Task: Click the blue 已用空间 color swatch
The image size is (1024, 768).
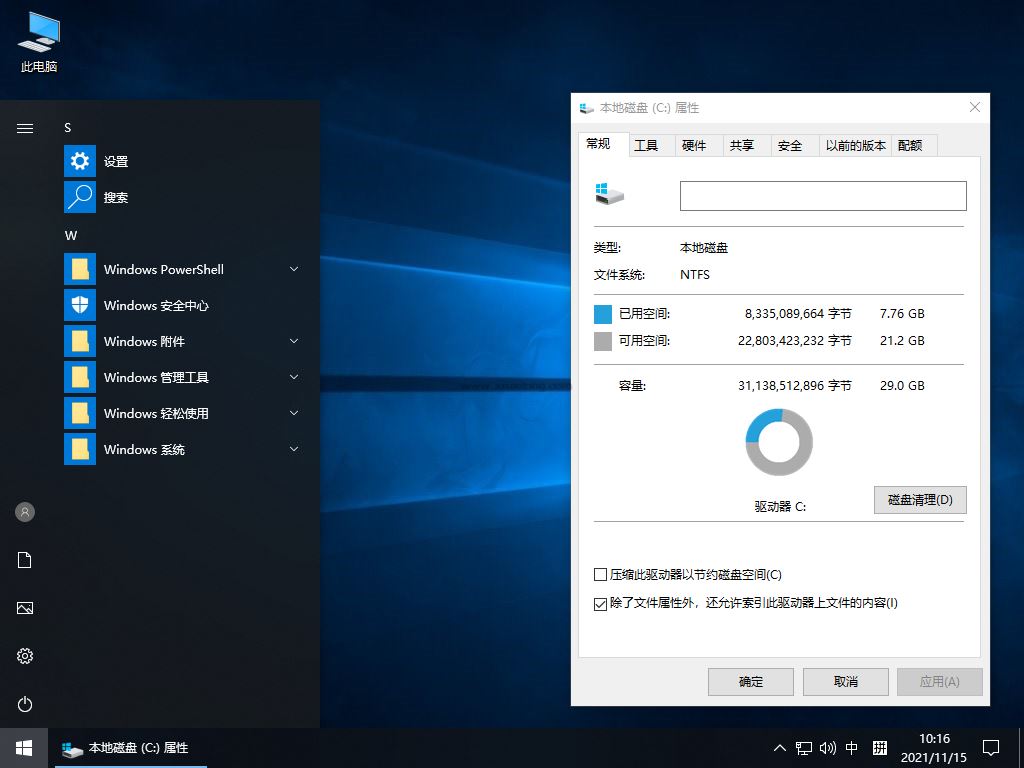Action: [603, 314]
